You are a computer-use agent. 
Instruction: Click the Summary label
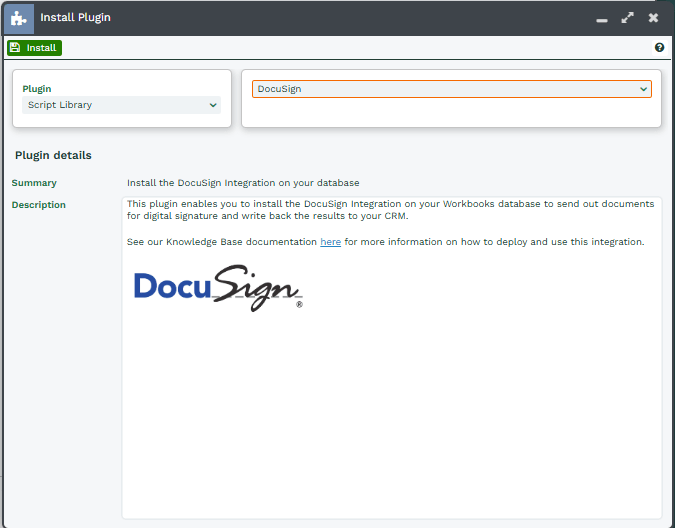[x=34, y=183]
